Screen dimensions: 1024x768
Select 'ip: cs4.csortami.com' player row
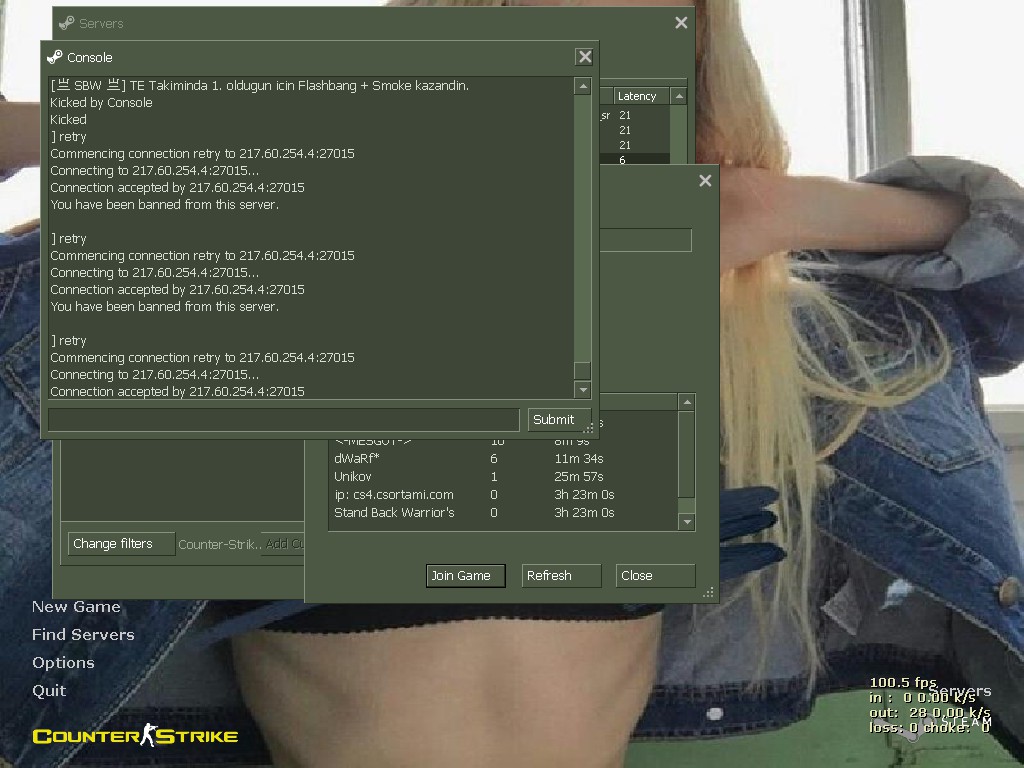point(503,494)
